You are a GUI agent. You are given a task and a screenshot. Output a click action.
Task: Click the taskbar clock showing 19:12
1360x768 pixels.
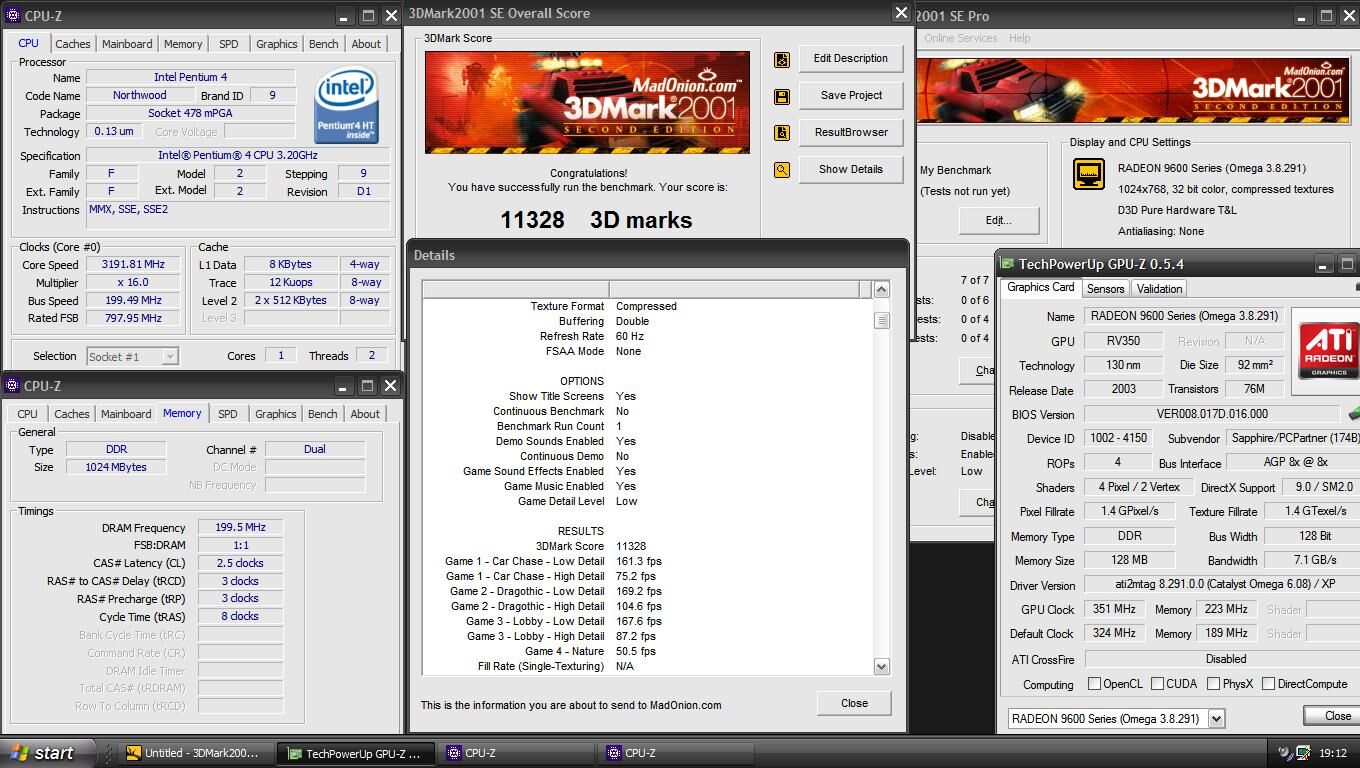tap(1333, 753)
